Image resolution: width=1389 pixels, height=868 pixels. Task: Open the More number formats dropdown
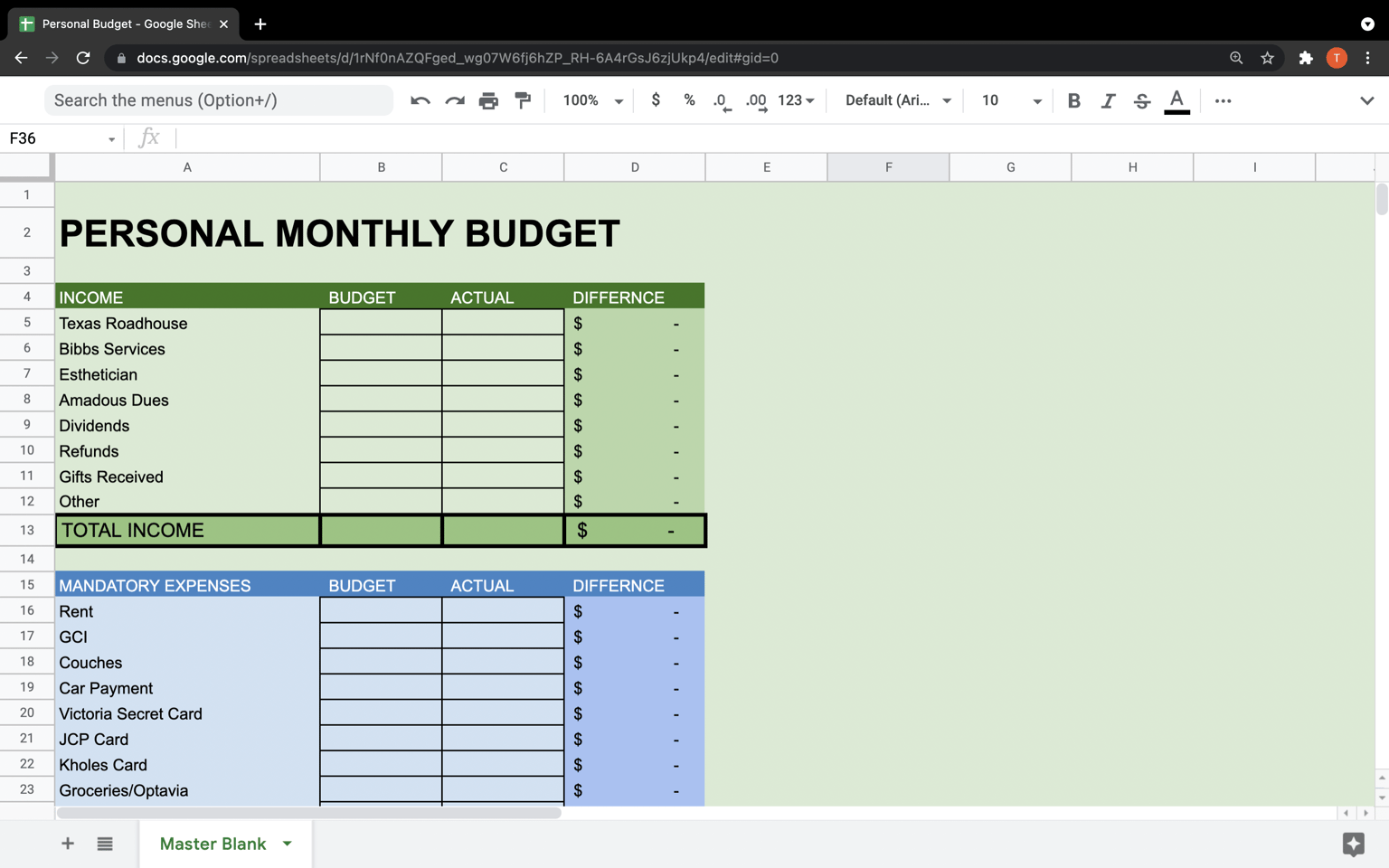(796, 100)
